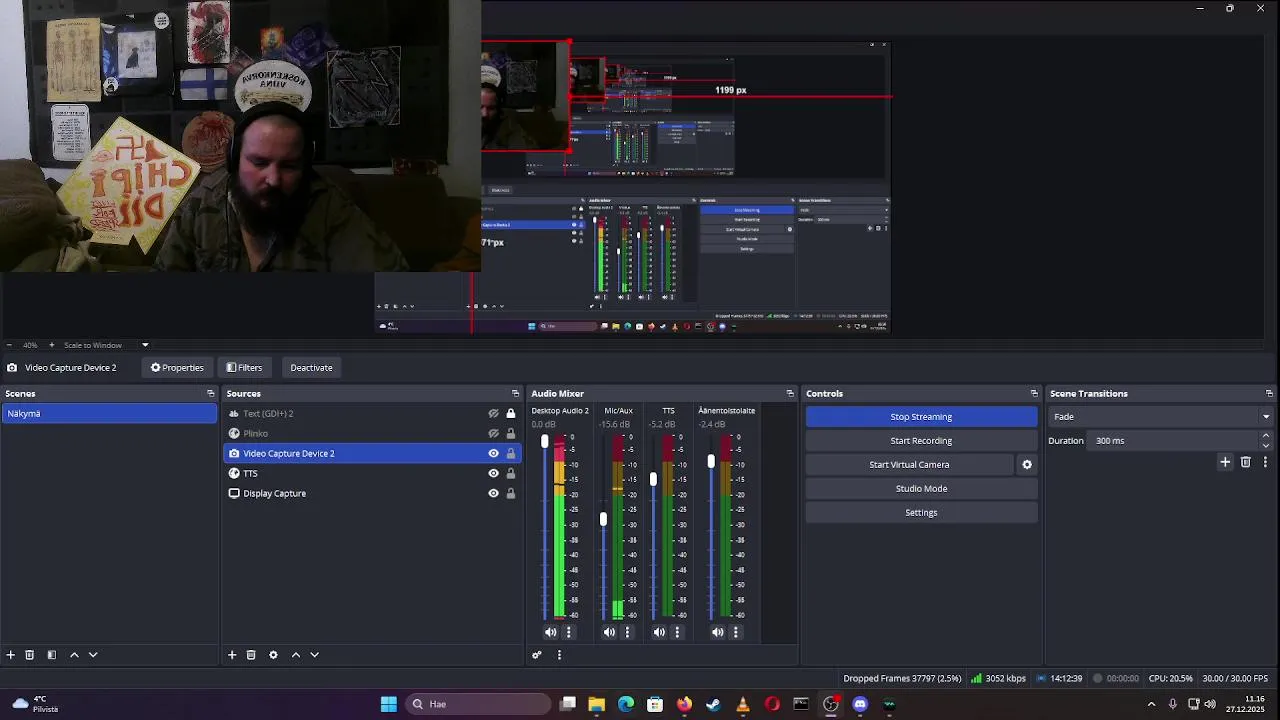Open TTS channel options menu
Image resolution: width=1280 pixels, height=720 pixels.
pos(677,632)
